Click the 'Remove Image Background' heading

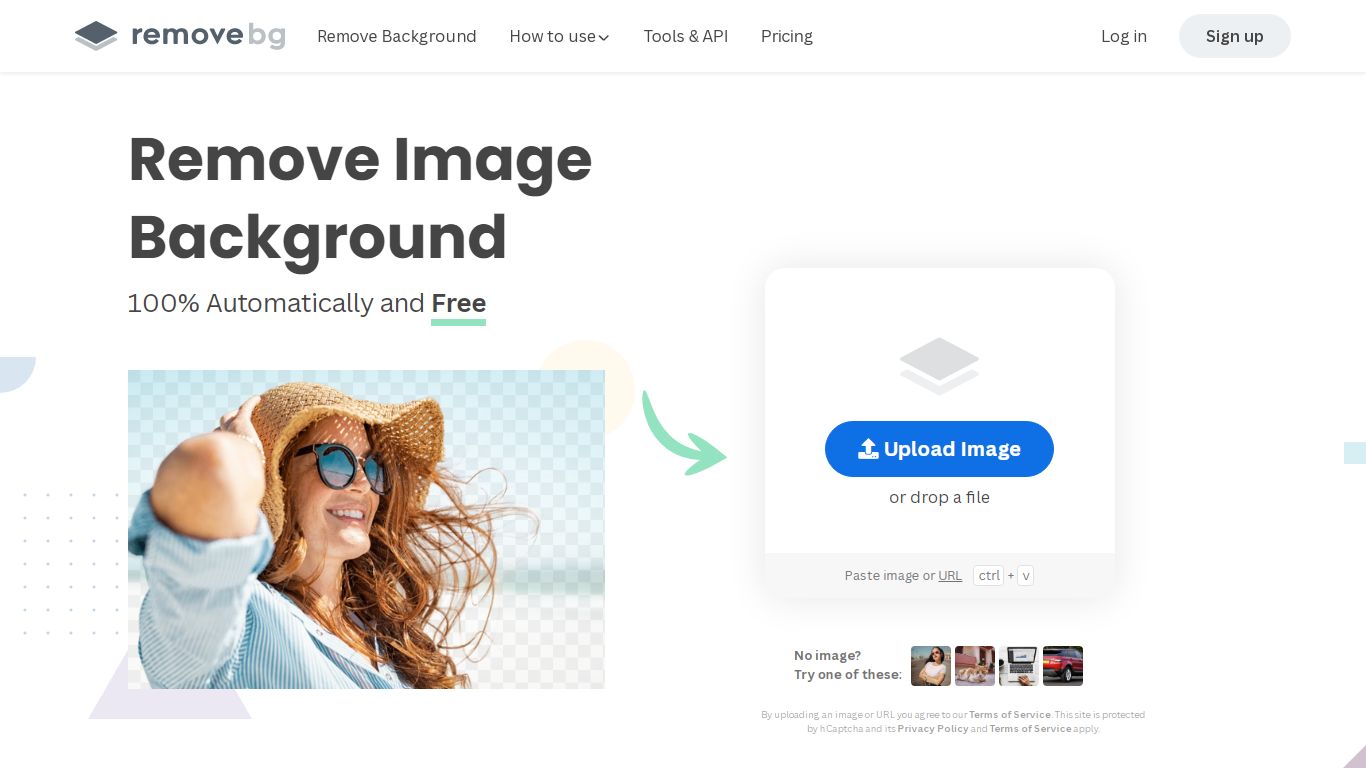pyautogui.click(x=360, y=198)
